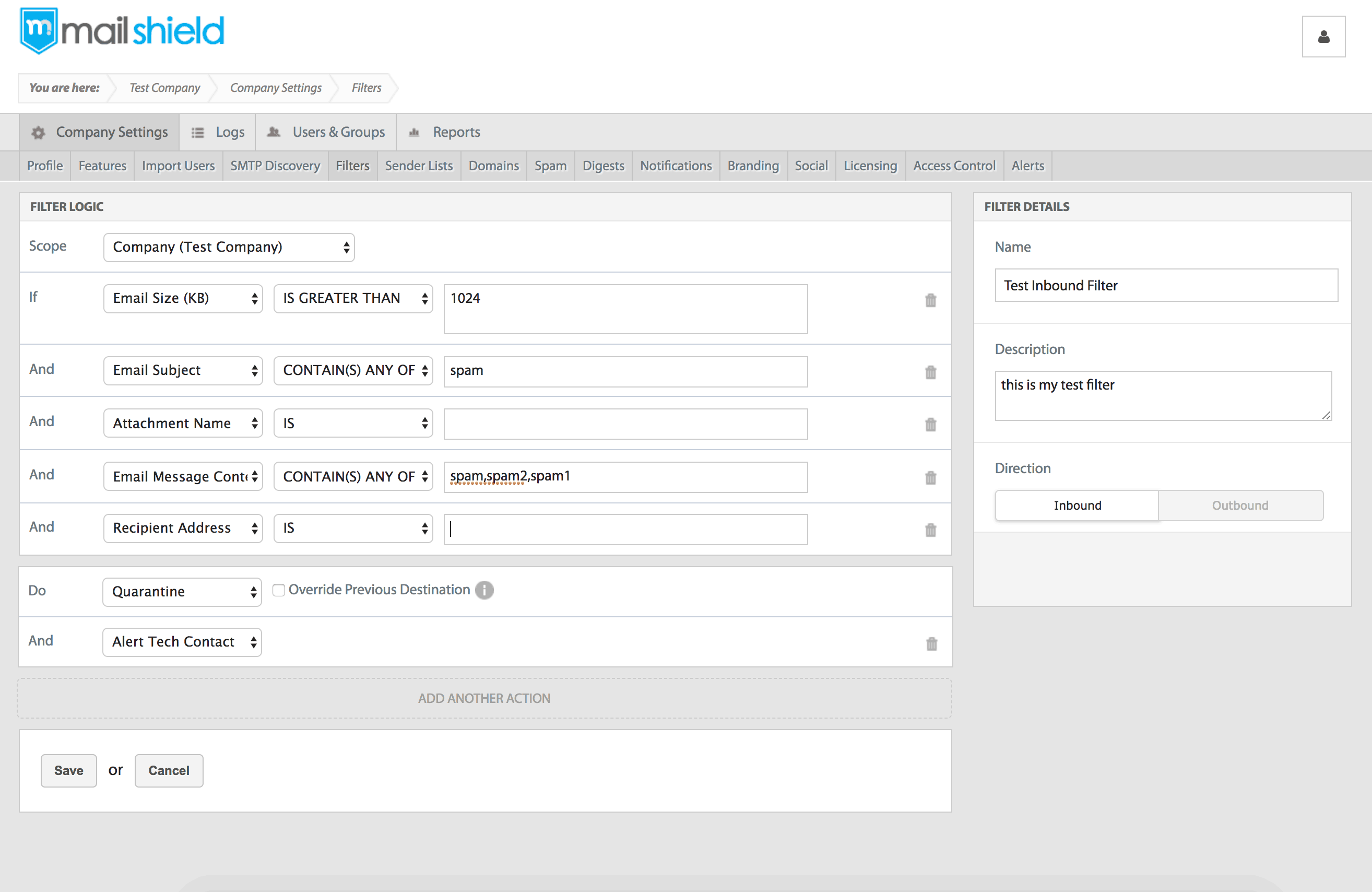Go to the Licensing sub-tab
The width and height of the screenshot is (1372, 892).
pyautogui.click(x=870, y=166)
